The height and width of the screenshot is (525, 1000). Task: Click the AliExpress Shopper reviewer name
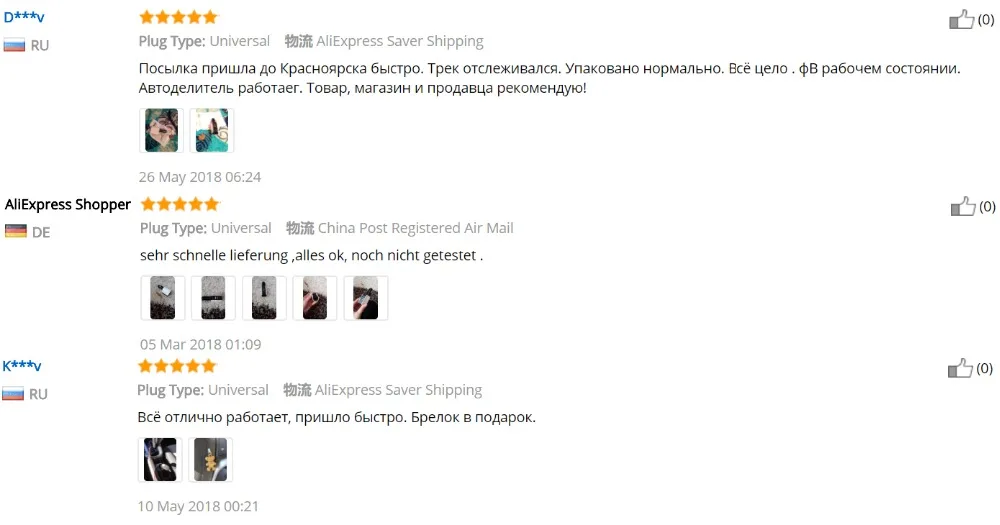point(68,205)
